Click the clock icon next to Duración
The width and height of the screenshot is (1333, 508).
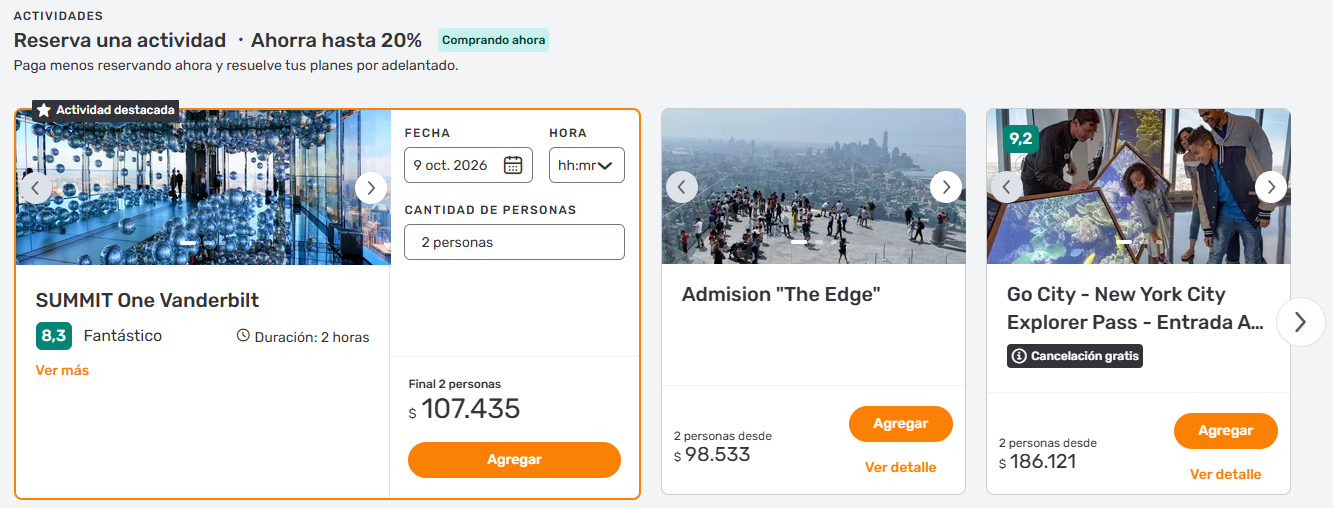pyautogui.click(x=243, y=336)
